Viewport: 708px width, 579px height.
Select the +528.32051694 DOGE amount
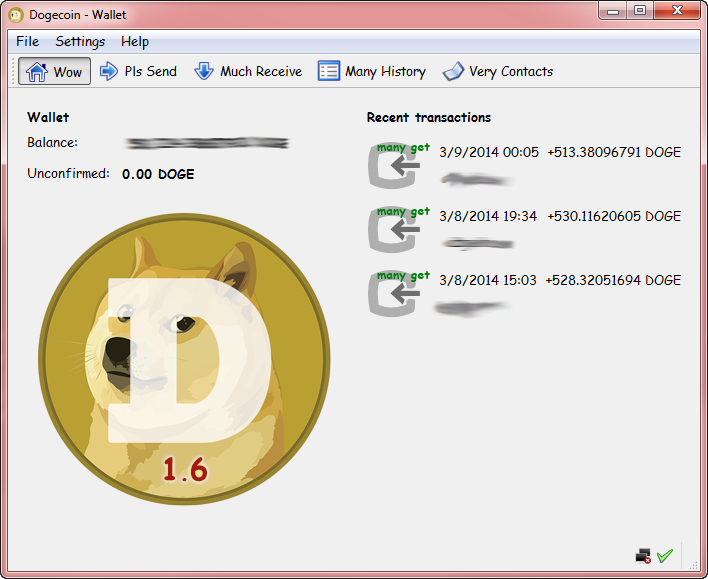(613, 280)
